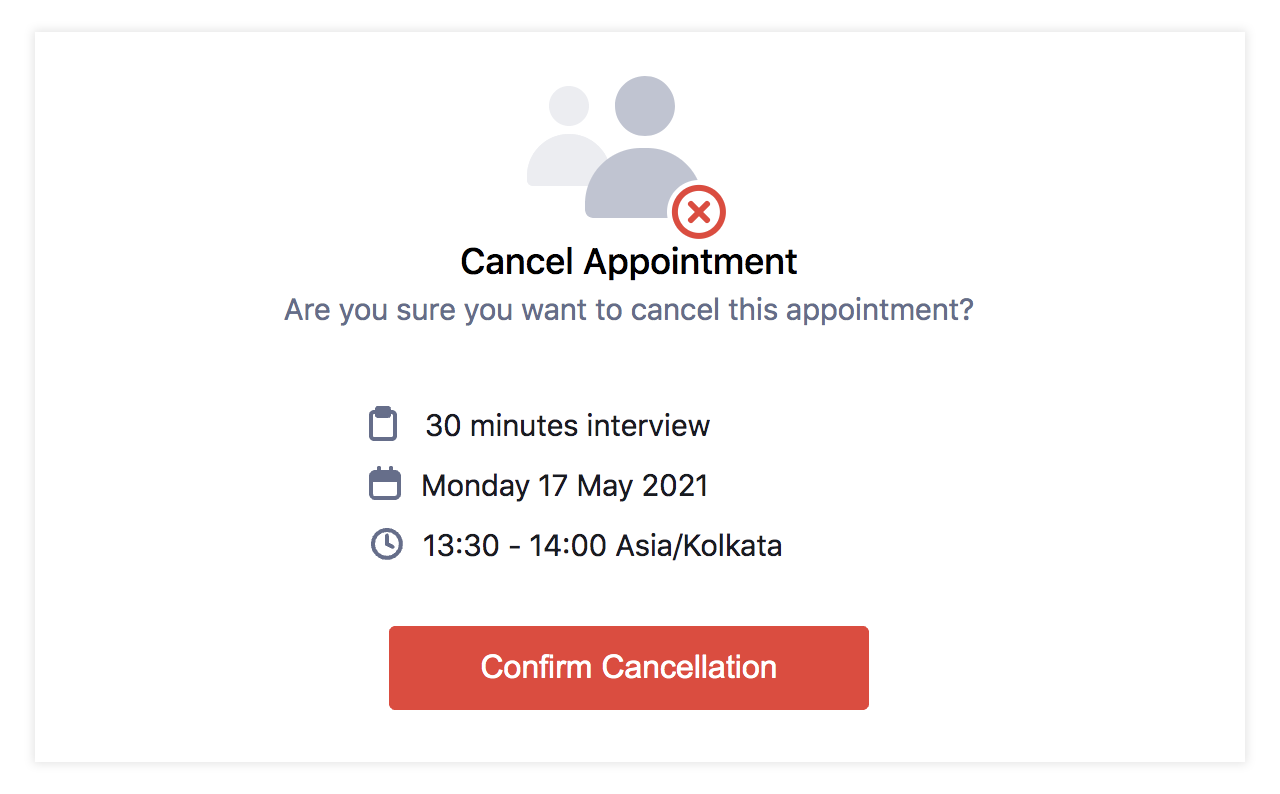The width and height of the screenshot is (1280, 794).
Task: Click the weekday "Monday" in the date
Action: click(475, 486)
